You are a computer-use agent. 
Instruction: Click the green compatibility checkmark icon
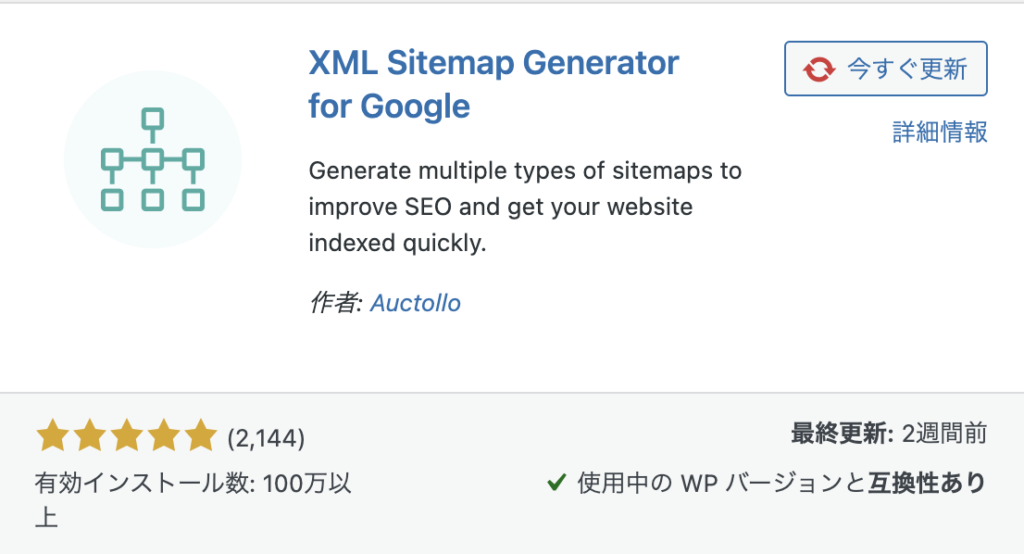pos(556,483)
